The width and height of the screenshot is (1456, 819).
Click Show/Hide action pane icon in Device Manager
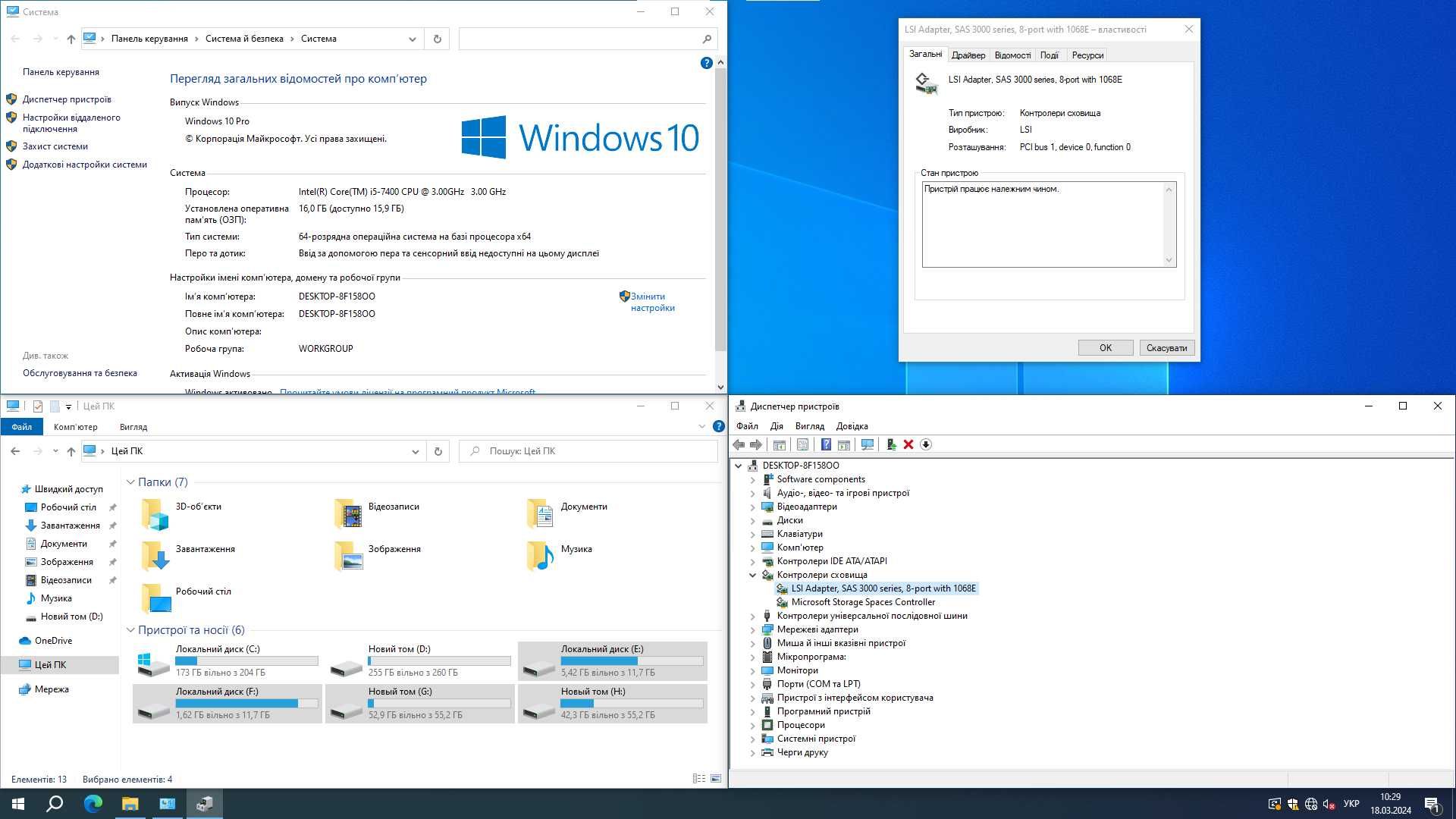click(843, 445)
